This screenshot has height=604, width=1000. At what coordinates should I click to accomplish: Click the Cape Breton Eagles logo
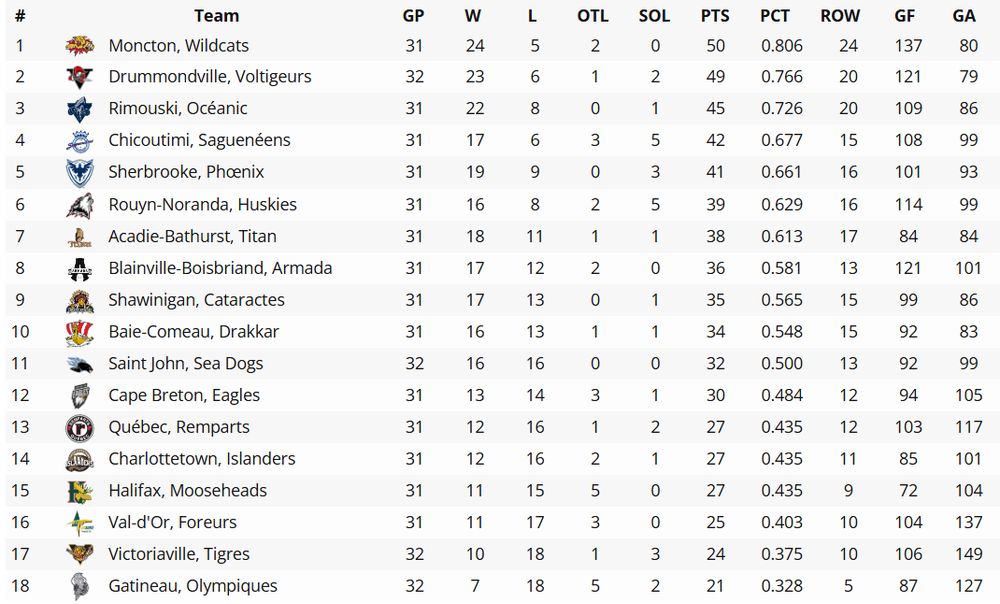pyautogui.click(x=80, y=395)
